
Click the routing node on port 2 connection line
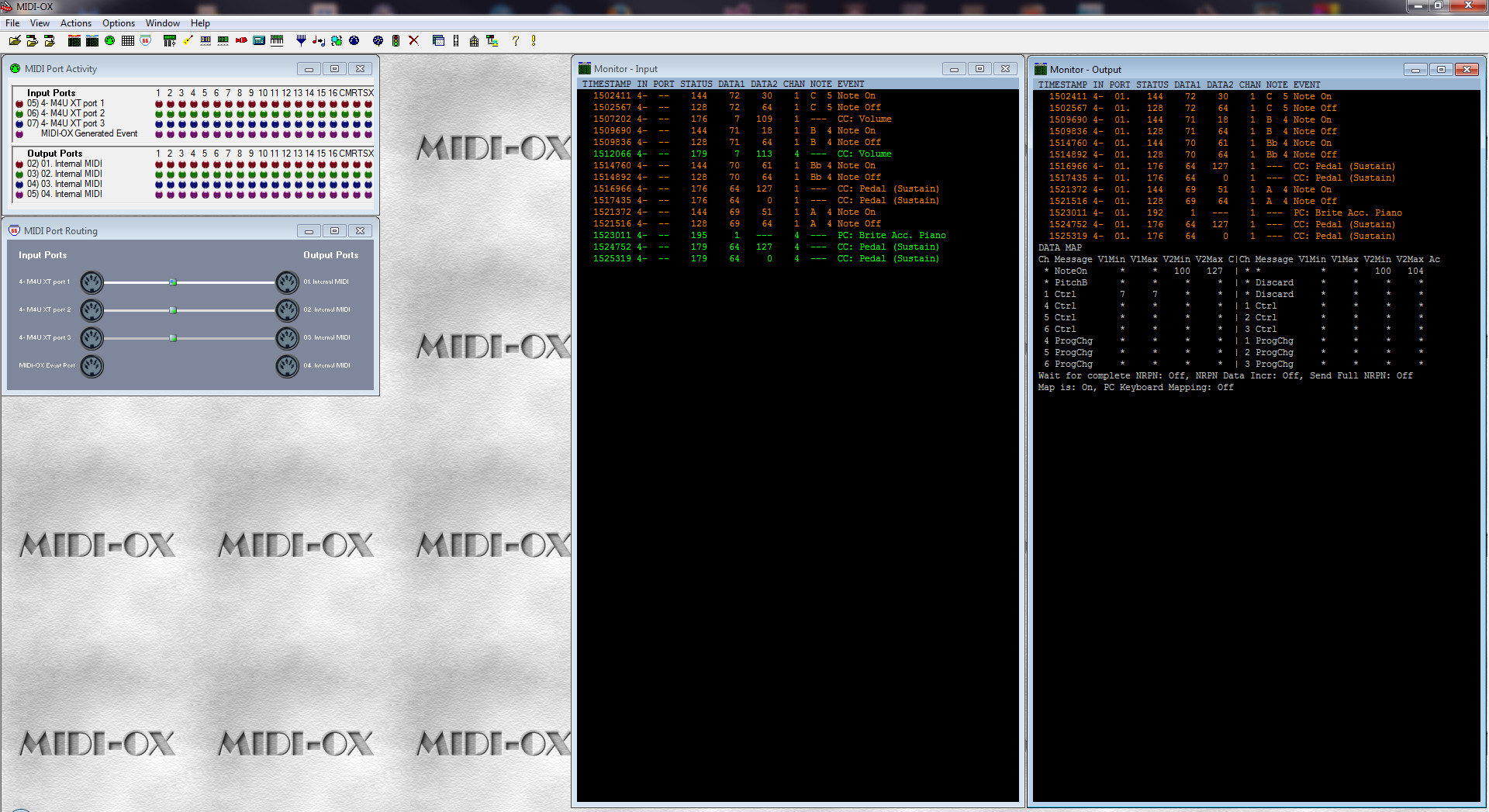pos(173,310)
